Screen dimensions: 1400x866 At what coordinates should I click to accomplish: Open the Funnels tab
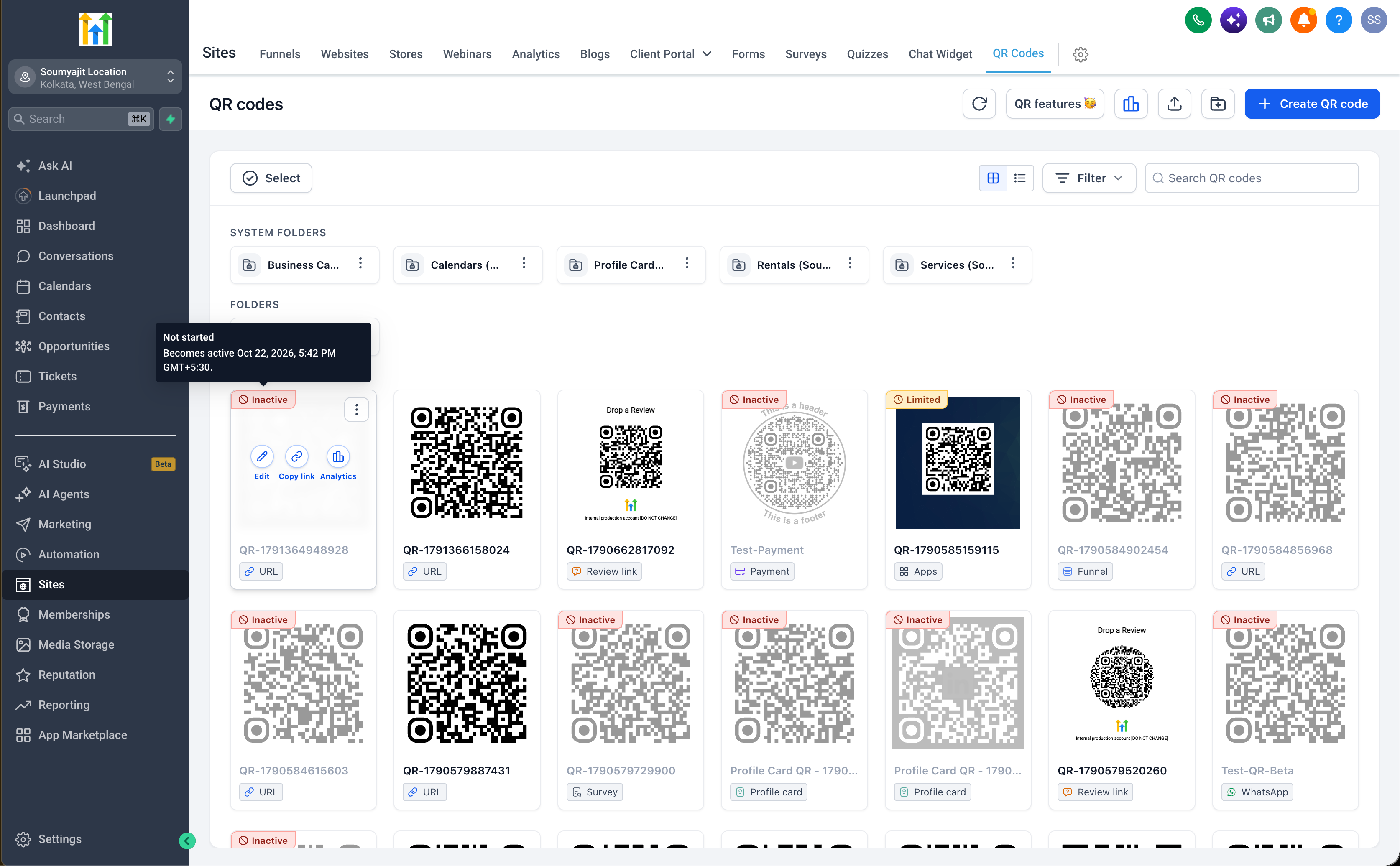click(x=280, y=54)
